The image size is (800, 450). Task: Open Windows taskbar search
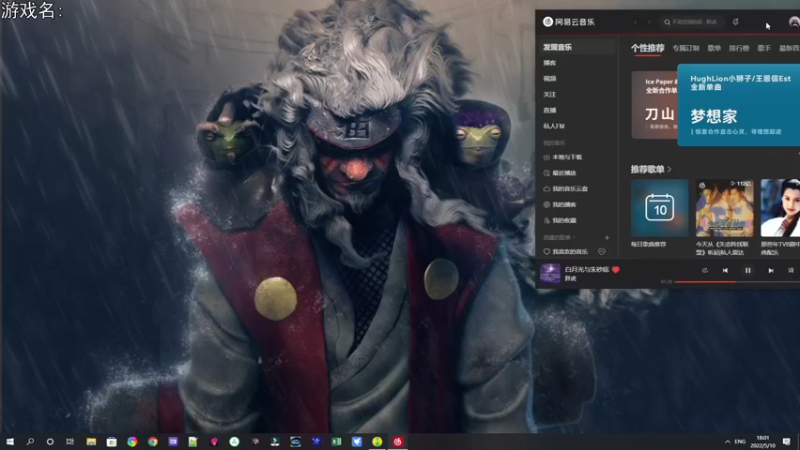tap(30, 441)
